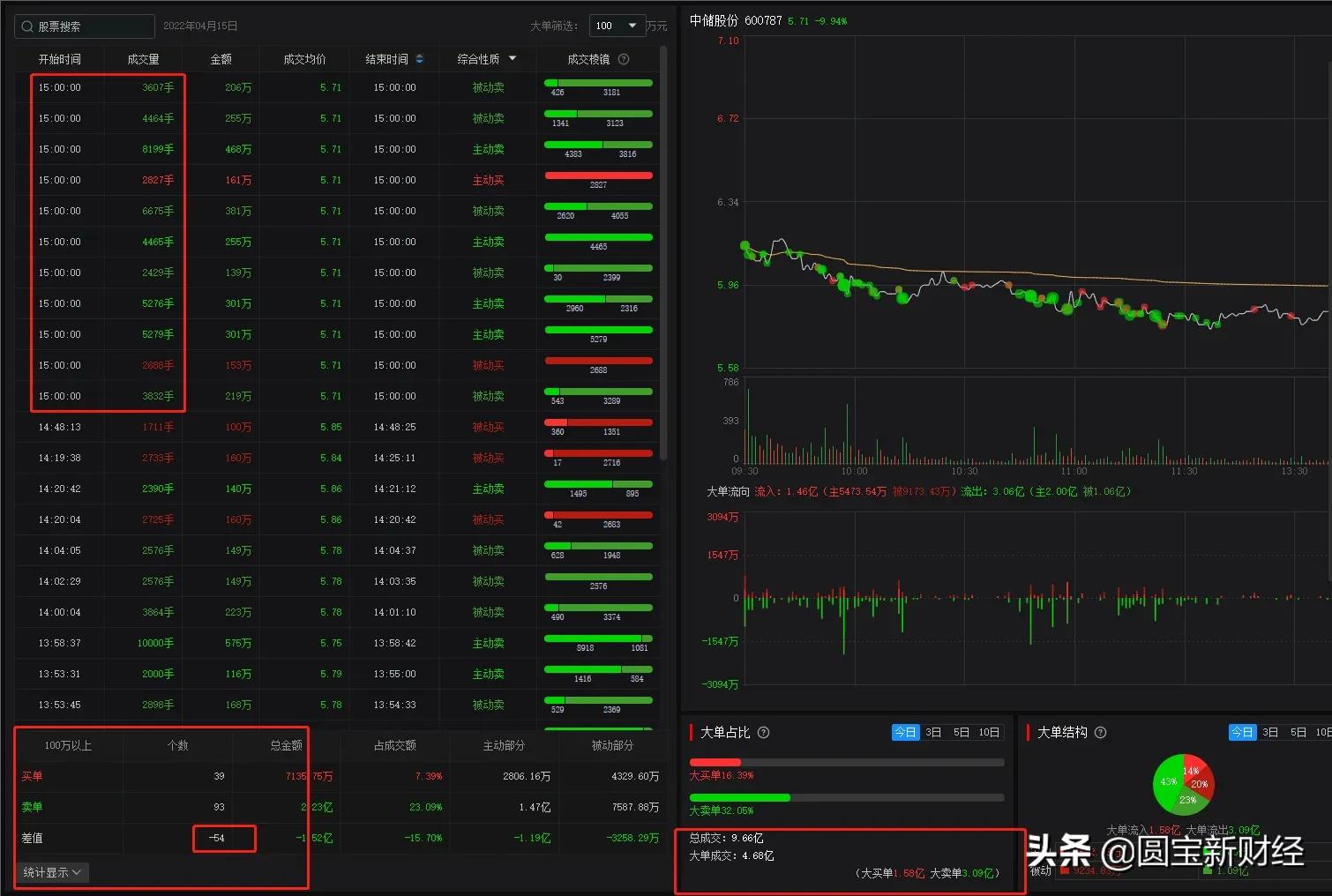
Task: Sort the table by 成交量 column header
Action: (143, 59)
